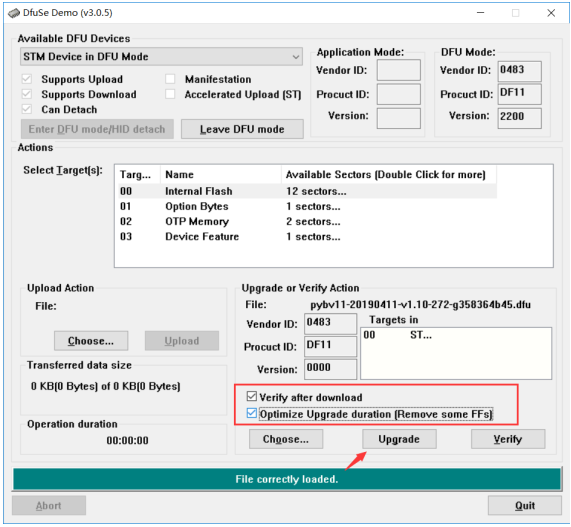571x527 pixels.
Task: Click the DFU Mode Vendor ID field
Action: click(520, 71)
